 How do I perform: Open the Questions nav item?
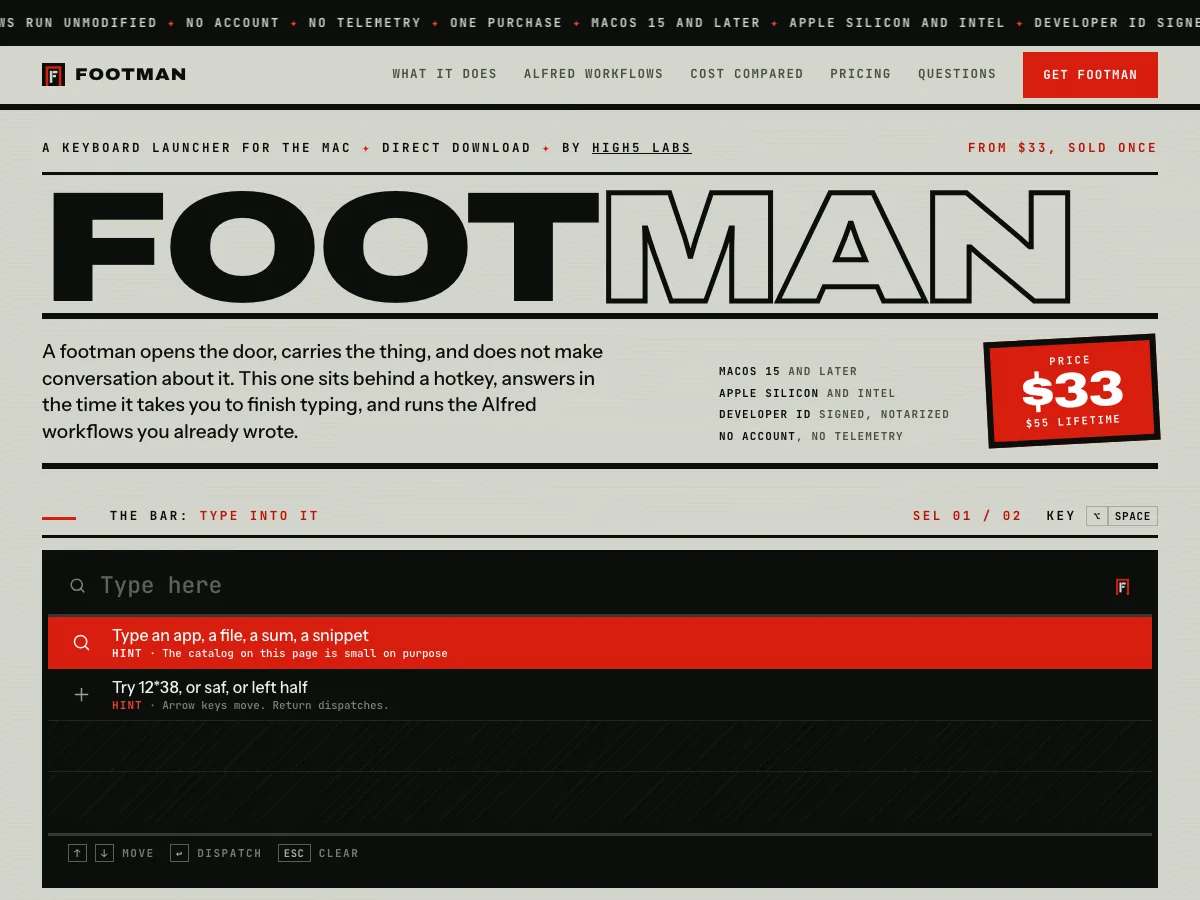tap(957, 74)
